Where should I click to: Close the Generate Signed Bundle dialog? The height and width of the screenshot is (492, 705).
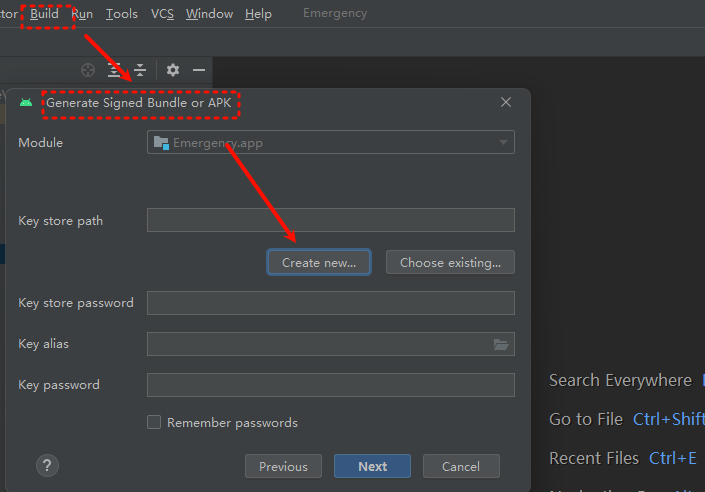coord(506,102)
